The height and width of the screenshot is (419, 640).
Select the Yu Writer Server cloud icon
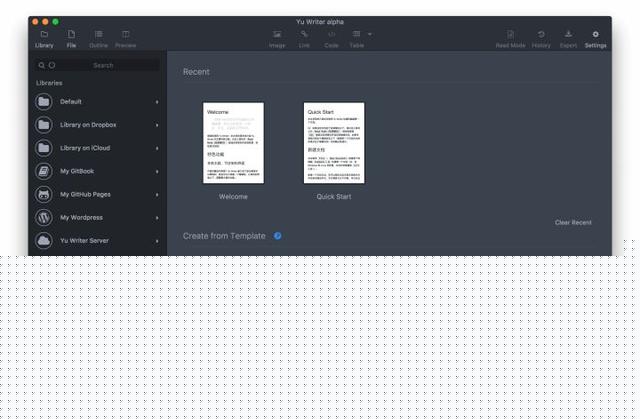(x=44, y=241)
